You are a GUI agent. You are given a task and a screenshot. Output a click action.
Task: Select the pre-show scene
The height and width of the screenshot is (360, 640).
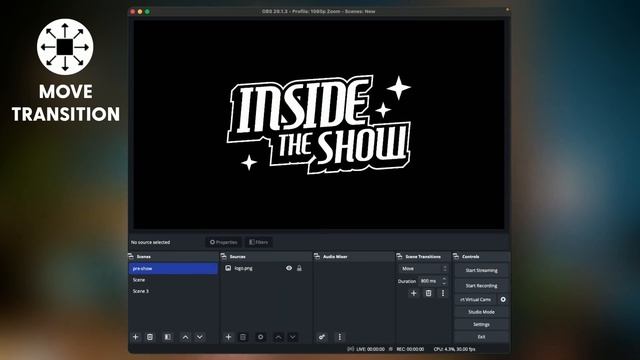[173, 269]
